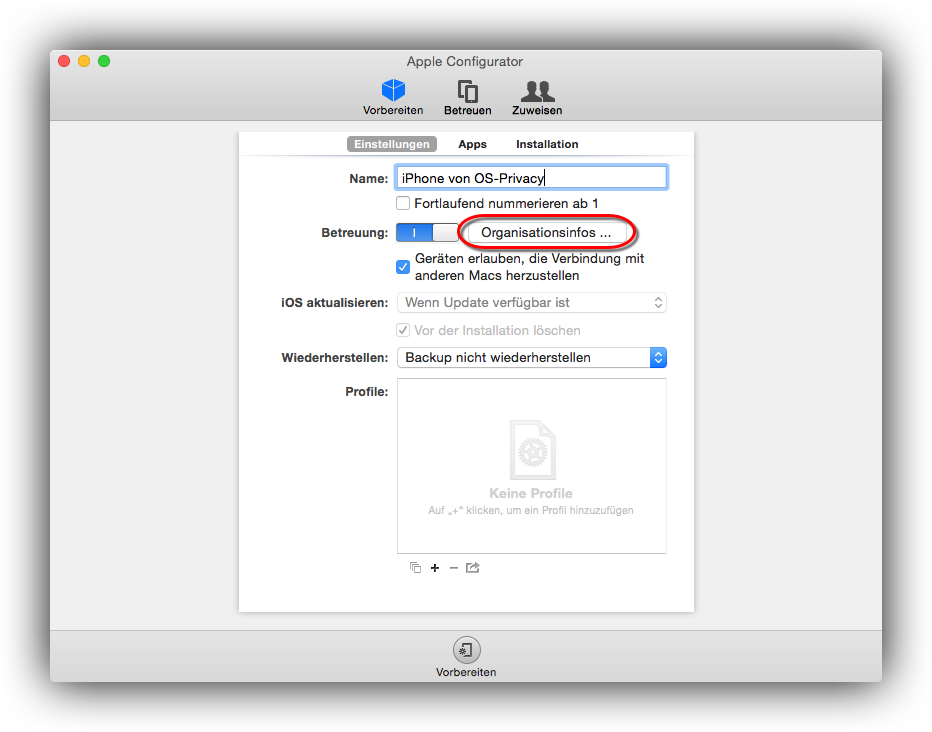Add a profile with the plus button
The width and height of the screenshot is (932, 732).
pyautogui.click(x=435, y=568)
